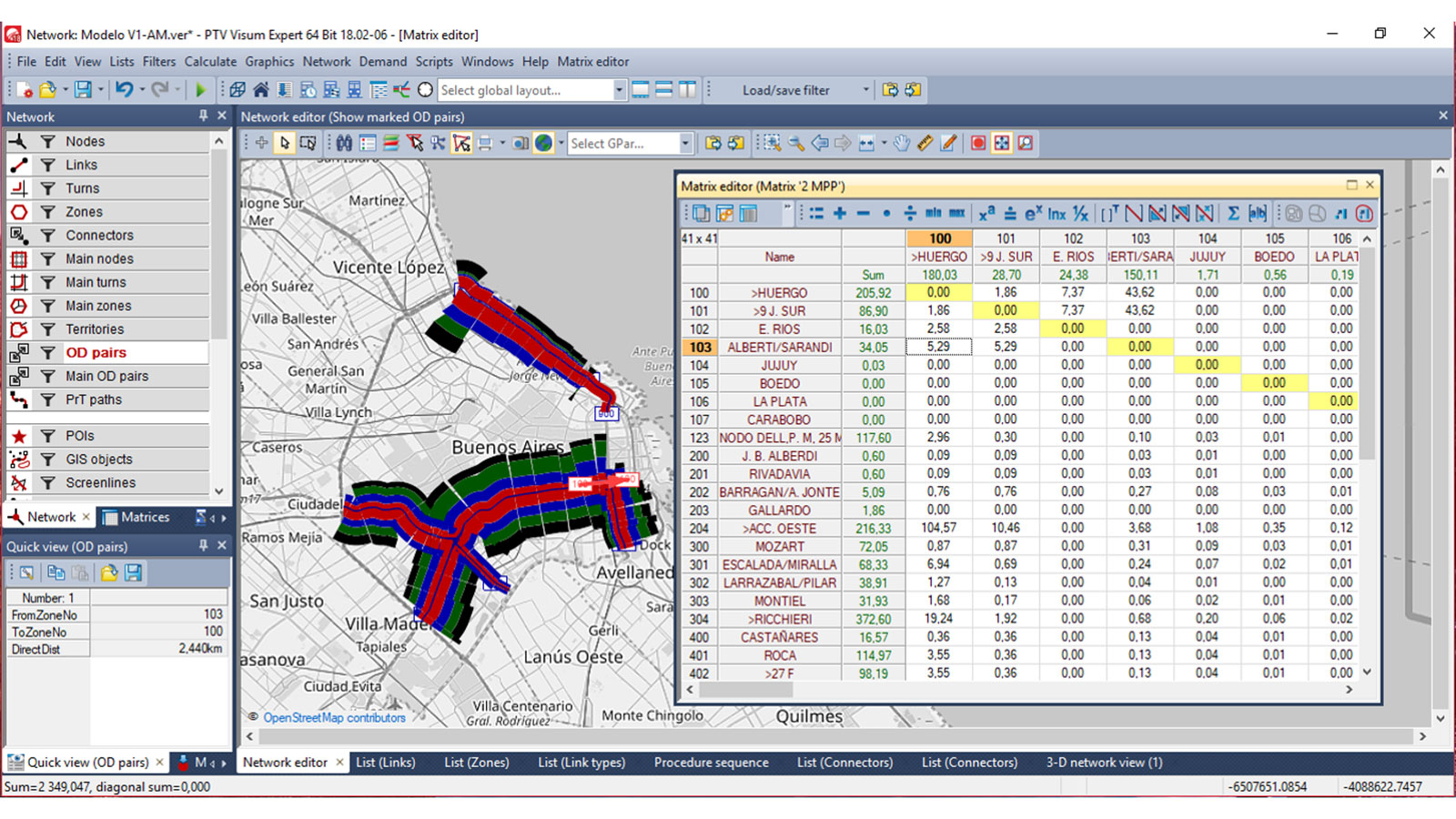Switch to the Procedure sequence tab
The width and height of the screenshot is (1456, 819).
[x=711, y=763]
